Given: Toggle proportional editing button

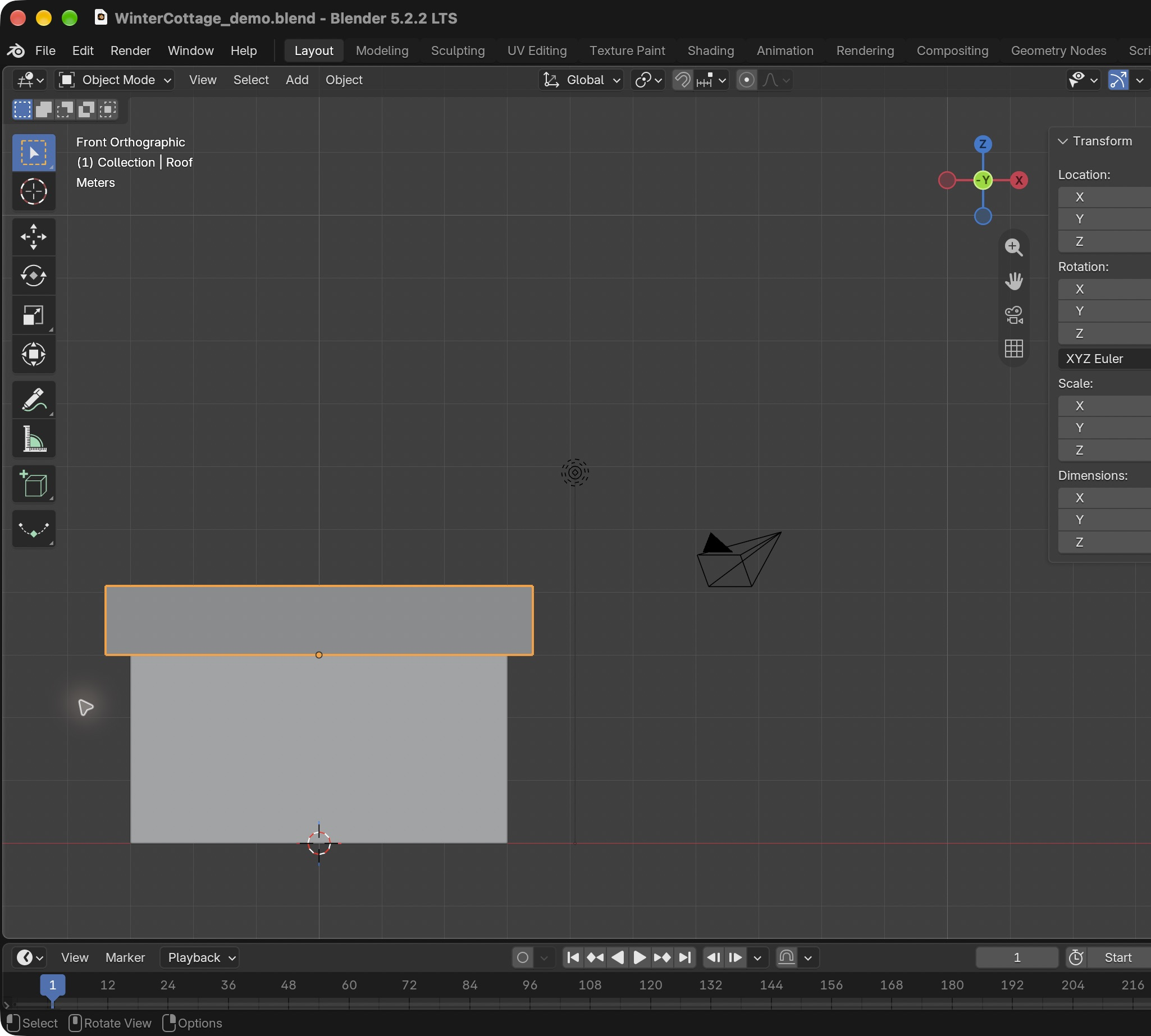Looking at the screenshot, I should (x=747, y=80).
